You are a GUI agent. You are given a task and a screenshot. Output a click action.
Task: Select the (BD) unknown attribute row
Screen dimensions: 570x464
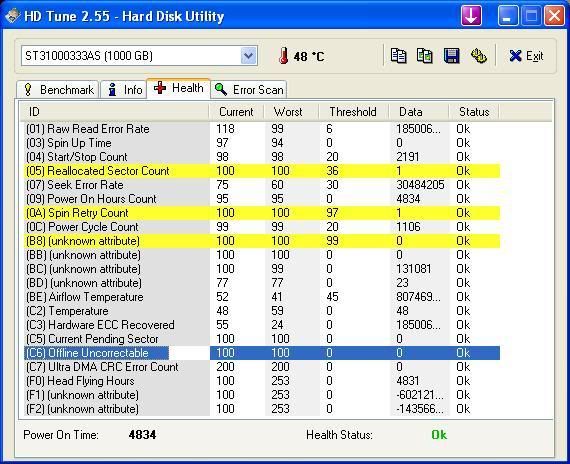point(262,283)
